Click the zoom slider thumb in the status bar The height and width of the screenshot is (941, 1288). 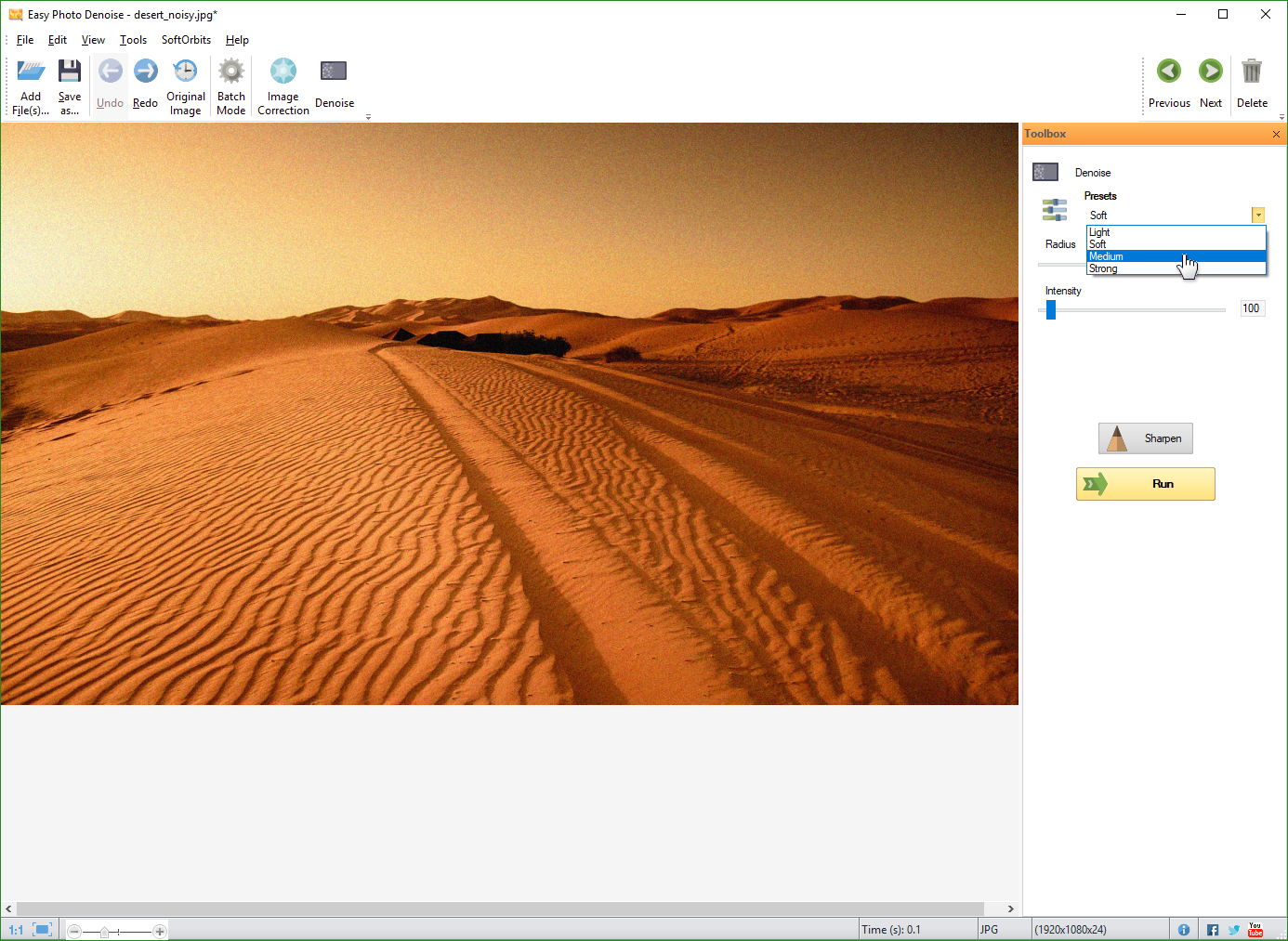(105, 932)
